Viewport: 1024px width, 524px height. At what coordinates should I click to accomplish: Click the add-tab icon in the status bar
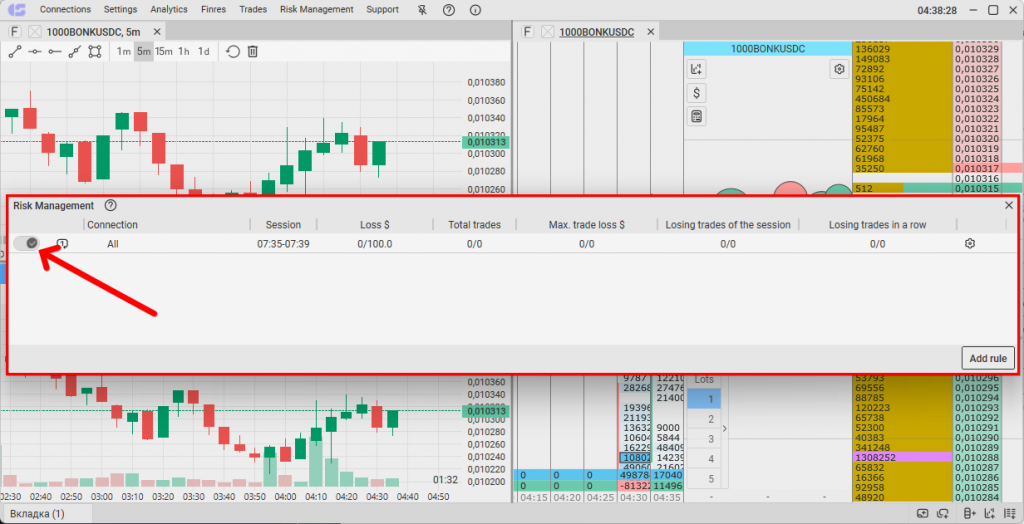point(923,513)
